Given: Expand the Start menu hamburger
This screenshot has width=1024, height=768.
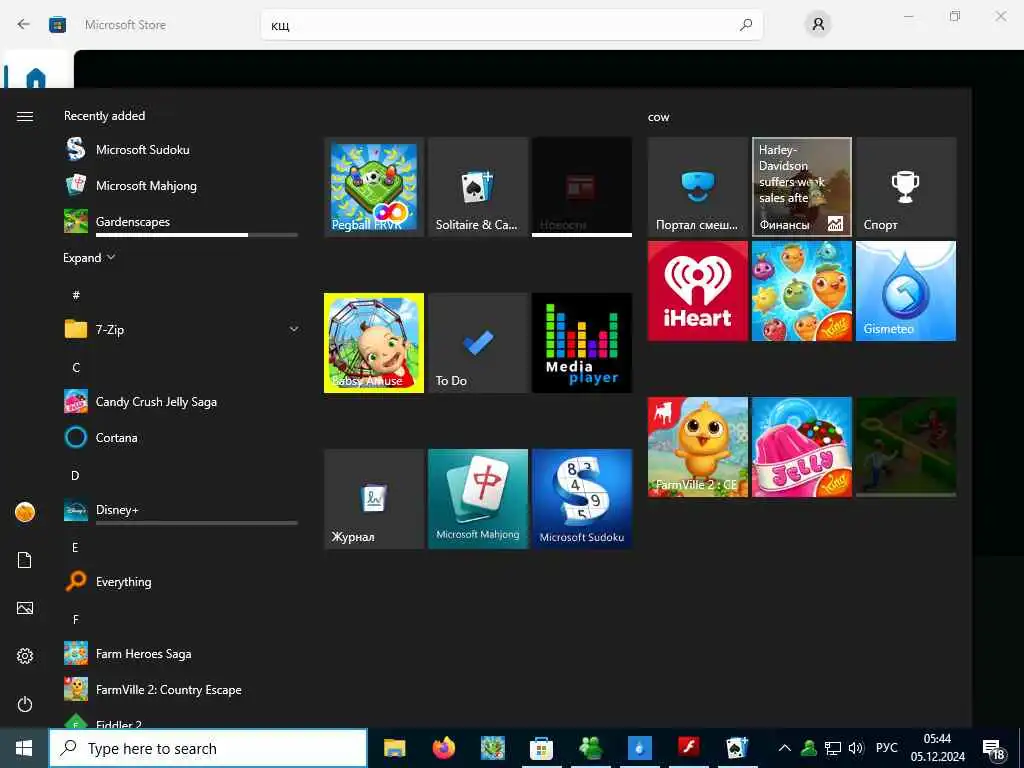Looking at the screenshot, I should pos(25,116).
